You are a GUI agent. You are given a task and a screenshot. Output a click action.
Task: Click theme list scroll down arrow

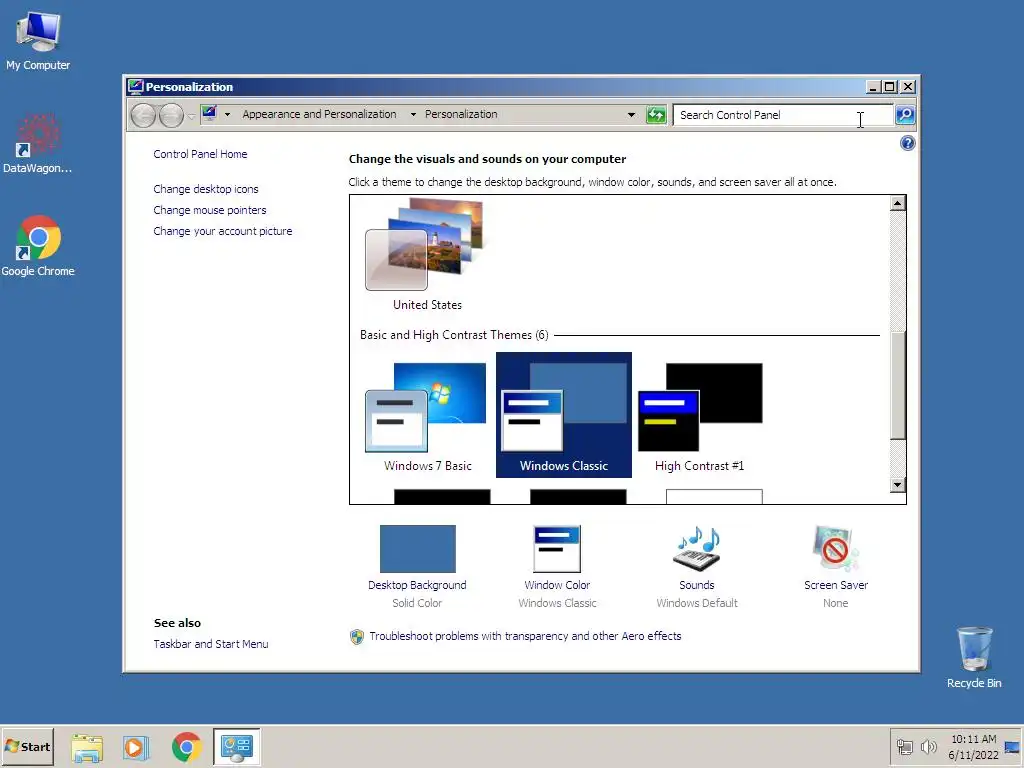(x=897, y=485)
